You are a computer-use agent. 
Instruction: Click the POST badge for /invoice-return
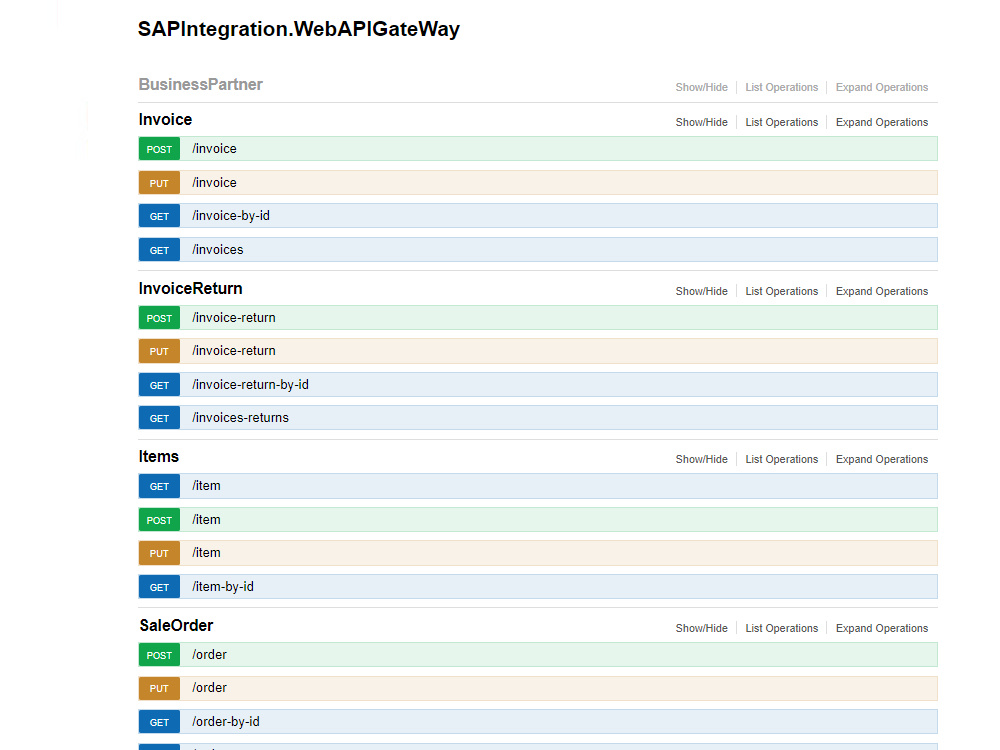159,318
